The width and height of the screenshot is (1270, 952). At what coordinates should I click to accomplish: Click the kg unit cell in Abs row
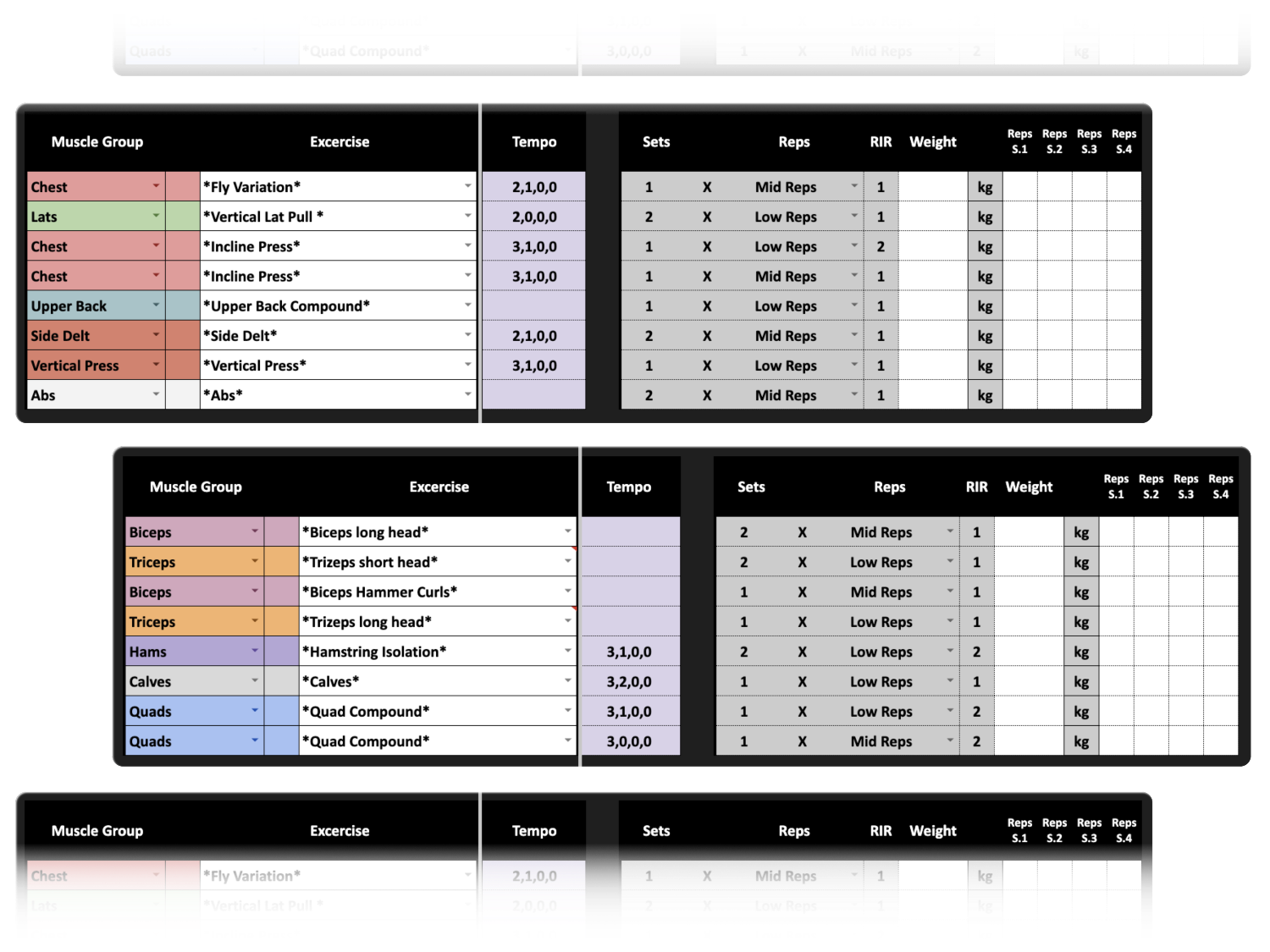coord(985,395)
